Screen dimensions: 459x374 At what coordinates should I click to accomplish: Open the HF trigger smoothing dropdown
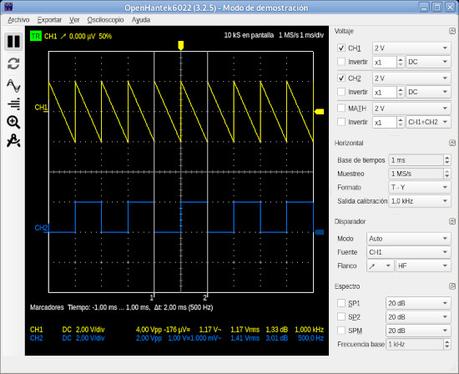pyautogui.click(x=423, y=266)
